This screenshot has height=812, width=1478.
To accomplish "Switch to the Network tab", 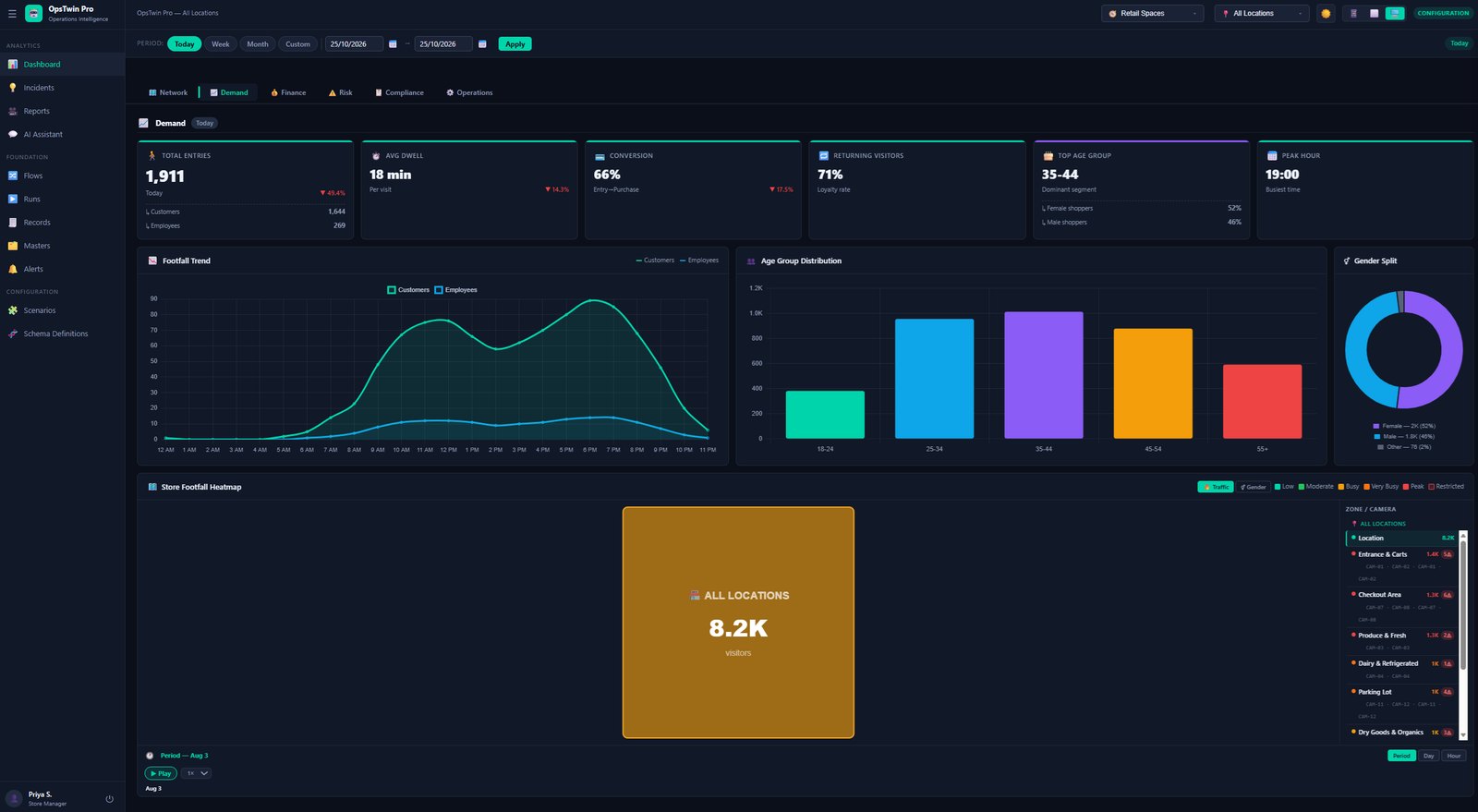I will tap(168, 92).
